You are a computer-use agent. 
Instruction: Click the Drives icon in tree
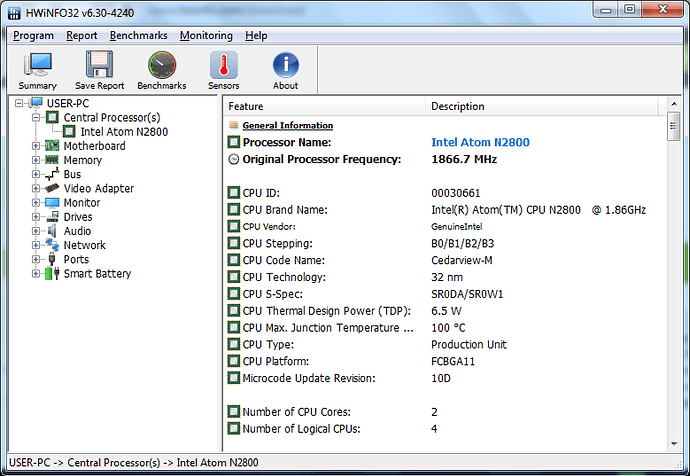(x=52, y=216)
